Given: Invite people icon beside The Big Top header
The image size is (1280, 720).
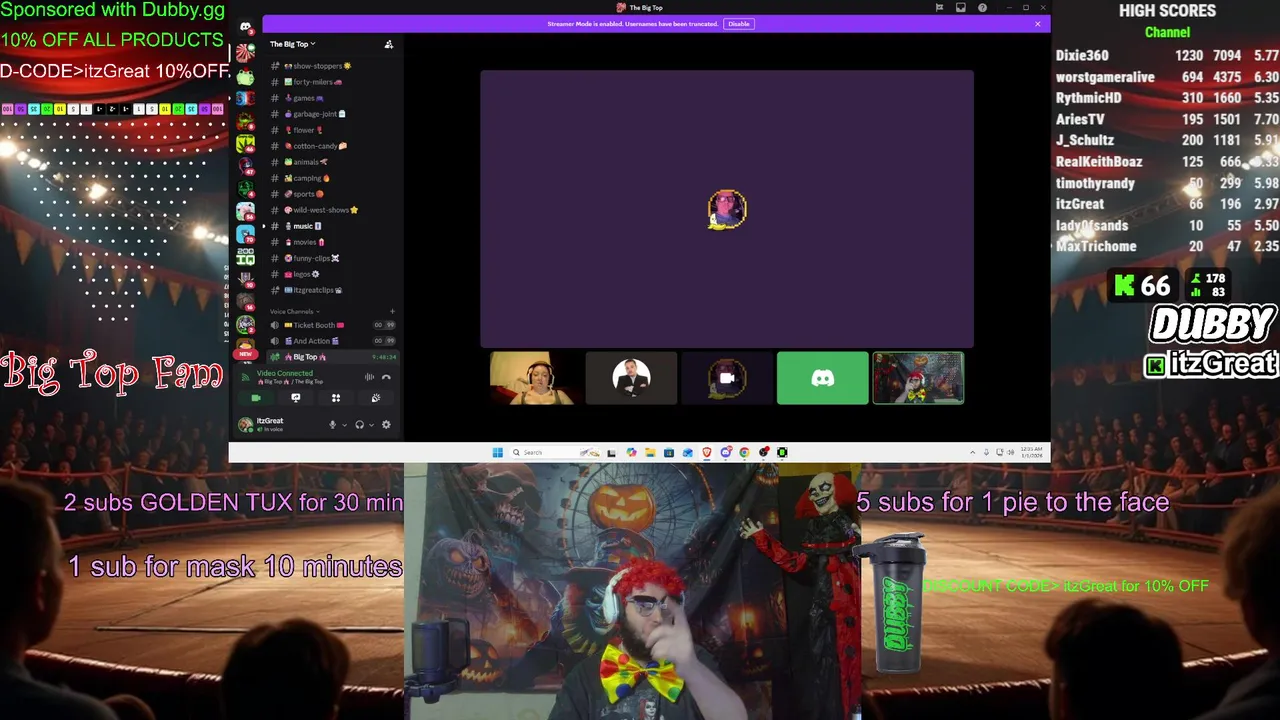Looking at the screenshot, I should (389, 44).
